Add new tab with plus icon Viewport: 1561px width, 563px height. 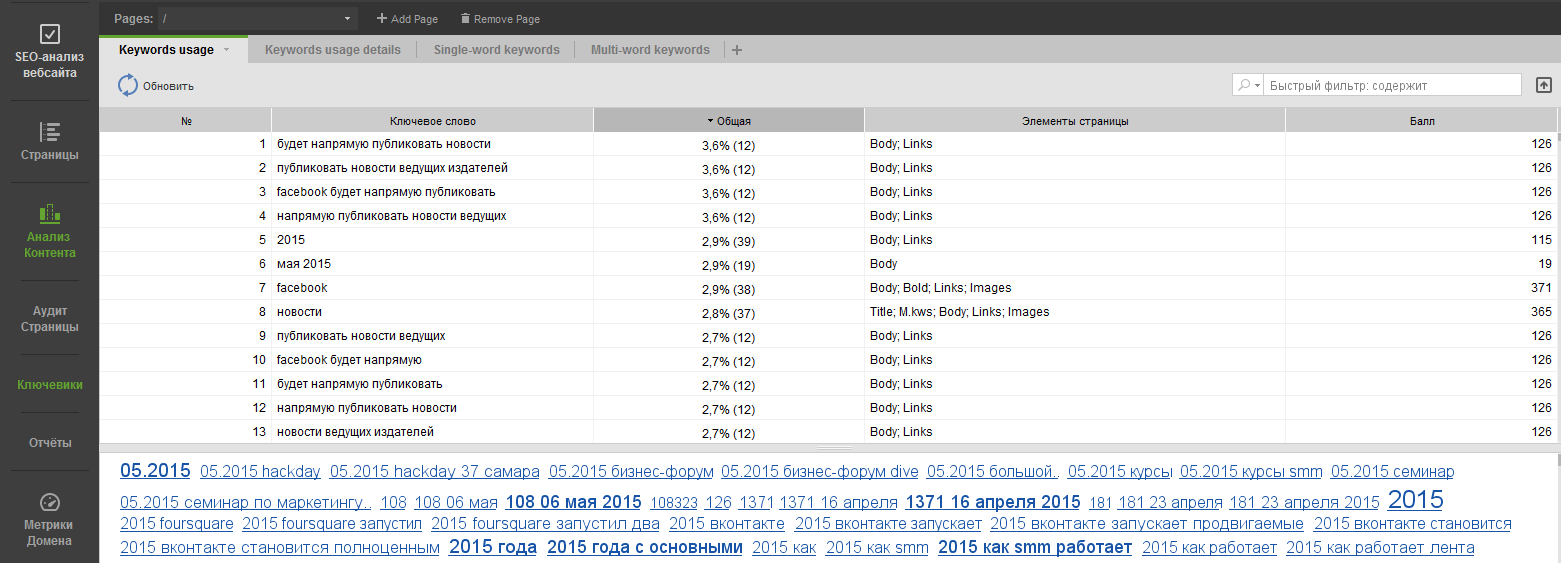click(737, 50)
